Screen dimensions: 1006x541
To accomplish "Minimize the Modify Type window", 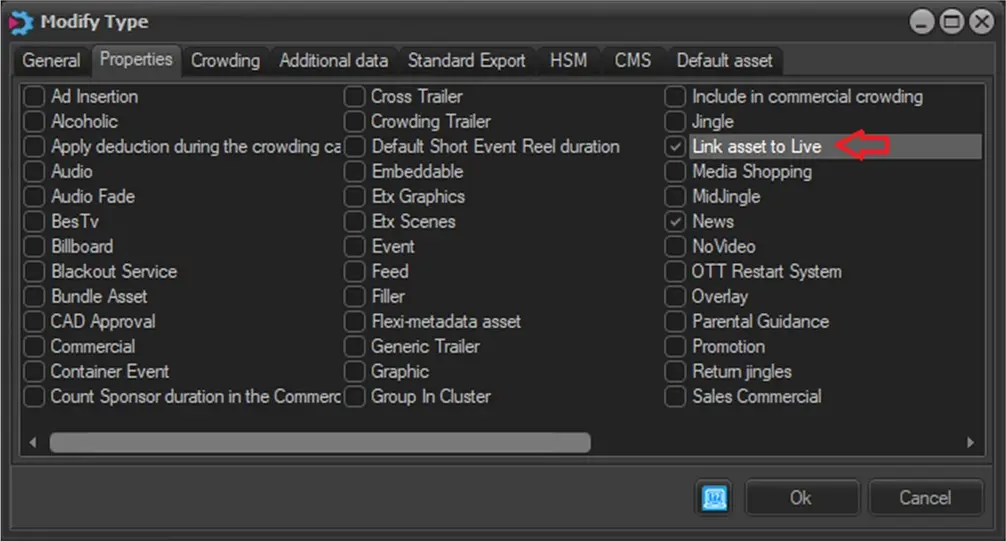I will [x=923, y=21].
